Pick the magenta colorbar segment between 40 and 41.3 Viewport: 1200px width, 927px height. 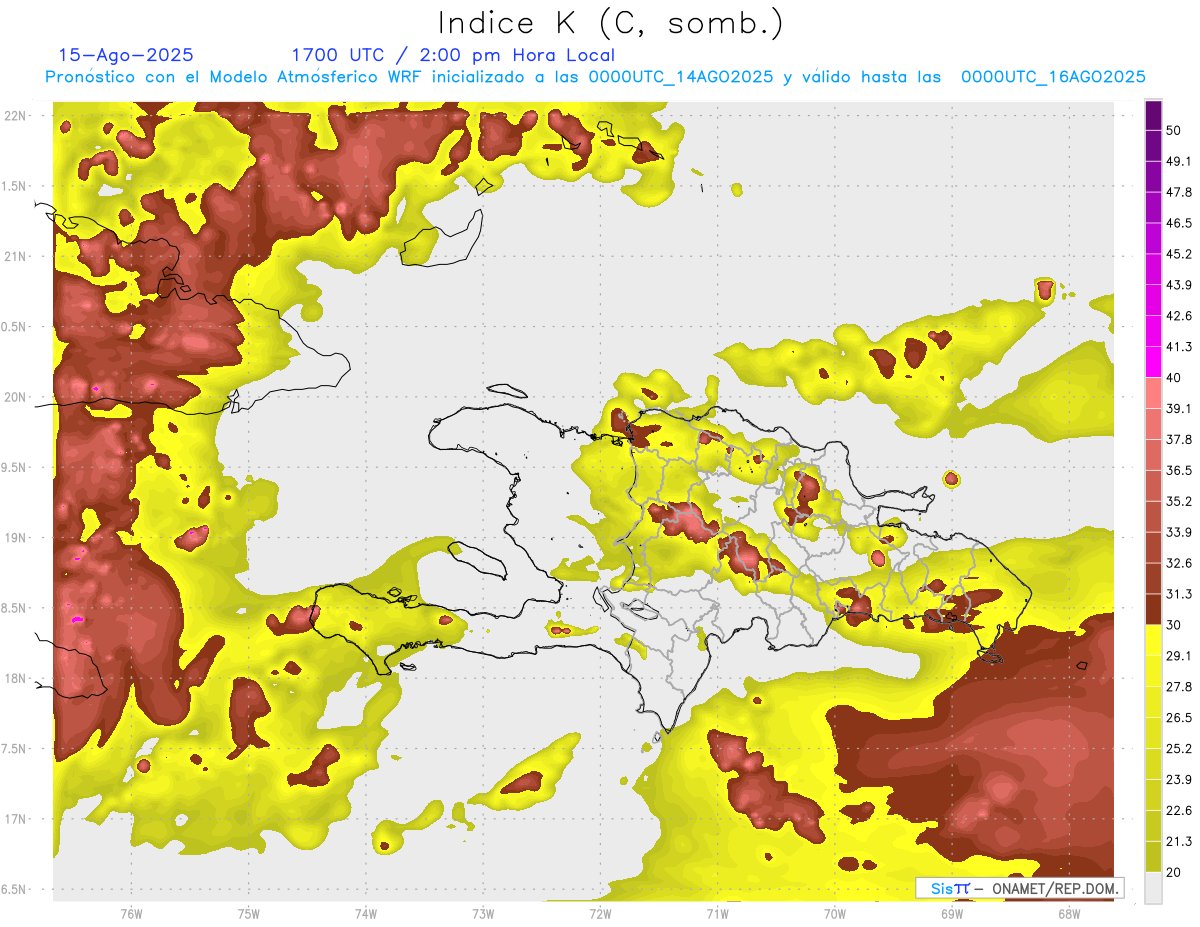[1153, 362]
